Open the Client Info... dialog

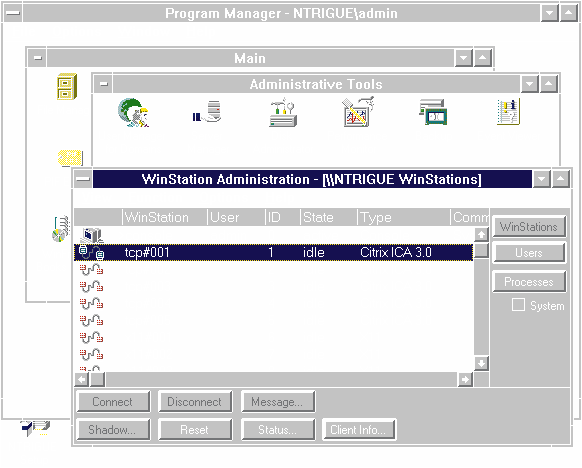pos(359,430)
